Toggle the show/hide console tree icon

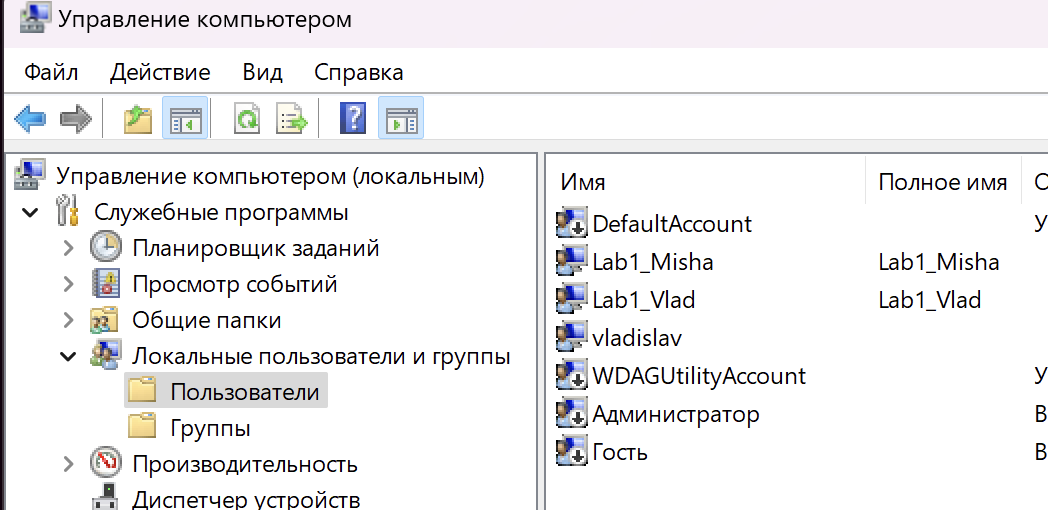pos(184,121)
